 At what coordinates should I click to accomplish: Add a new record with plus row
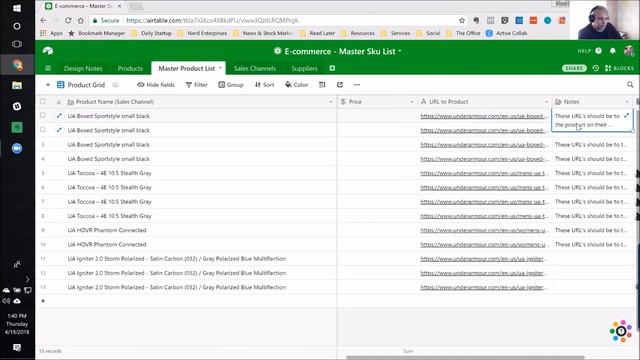(43, 301)
